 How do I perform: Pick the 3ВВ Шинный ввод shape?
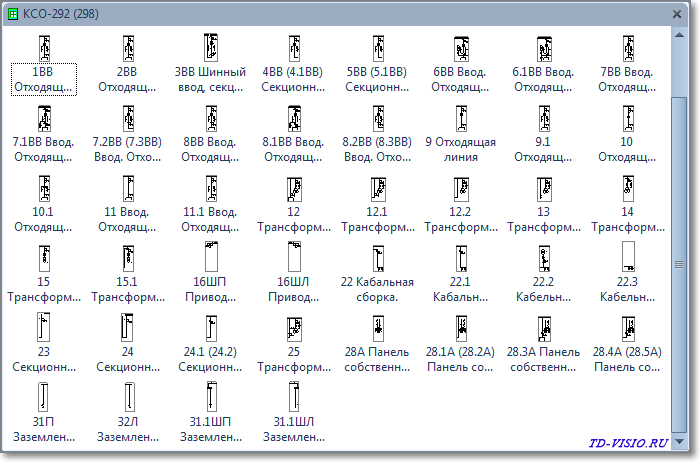(210, 65)
